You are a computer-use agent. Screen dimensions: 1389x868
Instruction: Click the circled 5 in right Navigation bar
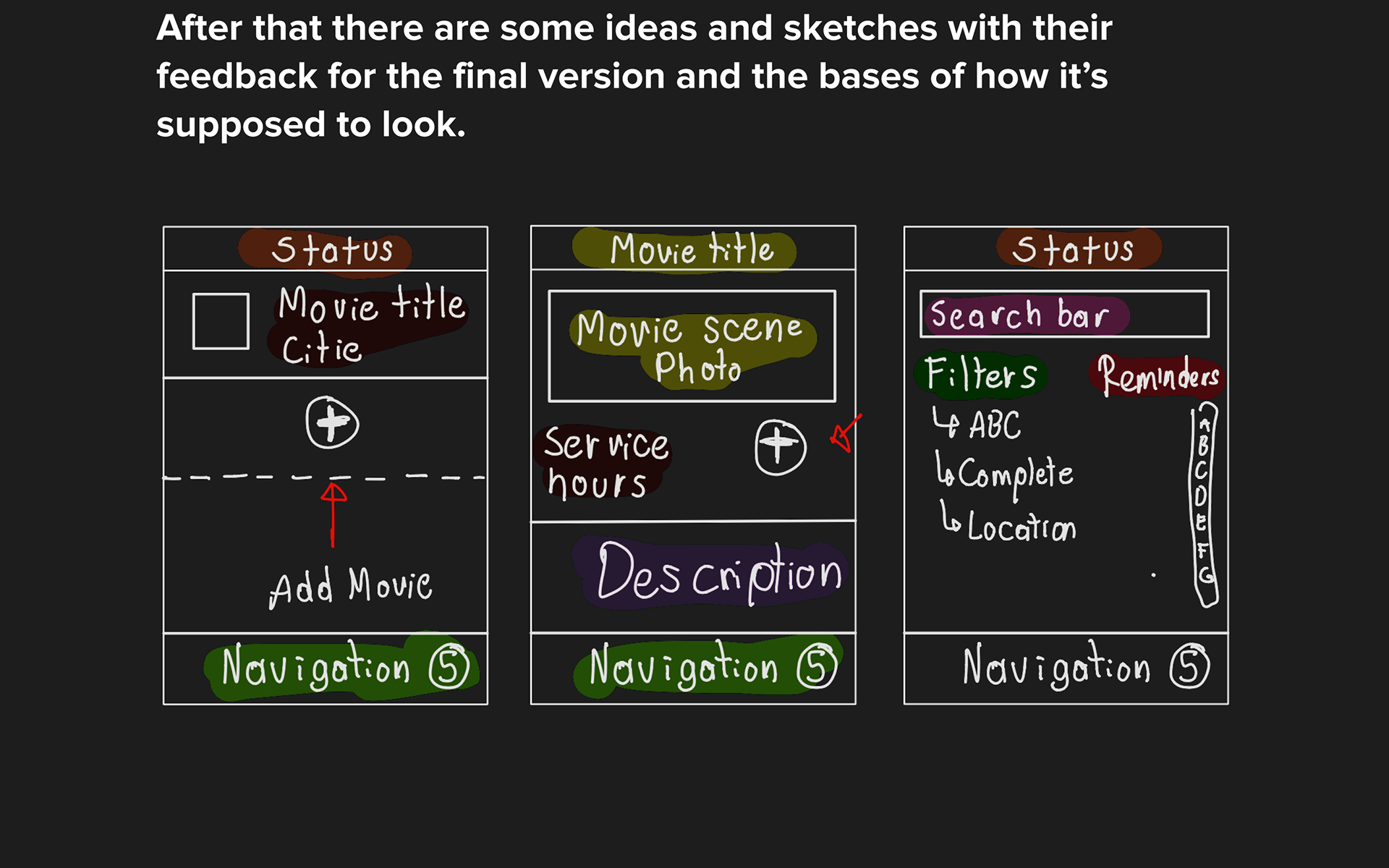[1189, 667]
